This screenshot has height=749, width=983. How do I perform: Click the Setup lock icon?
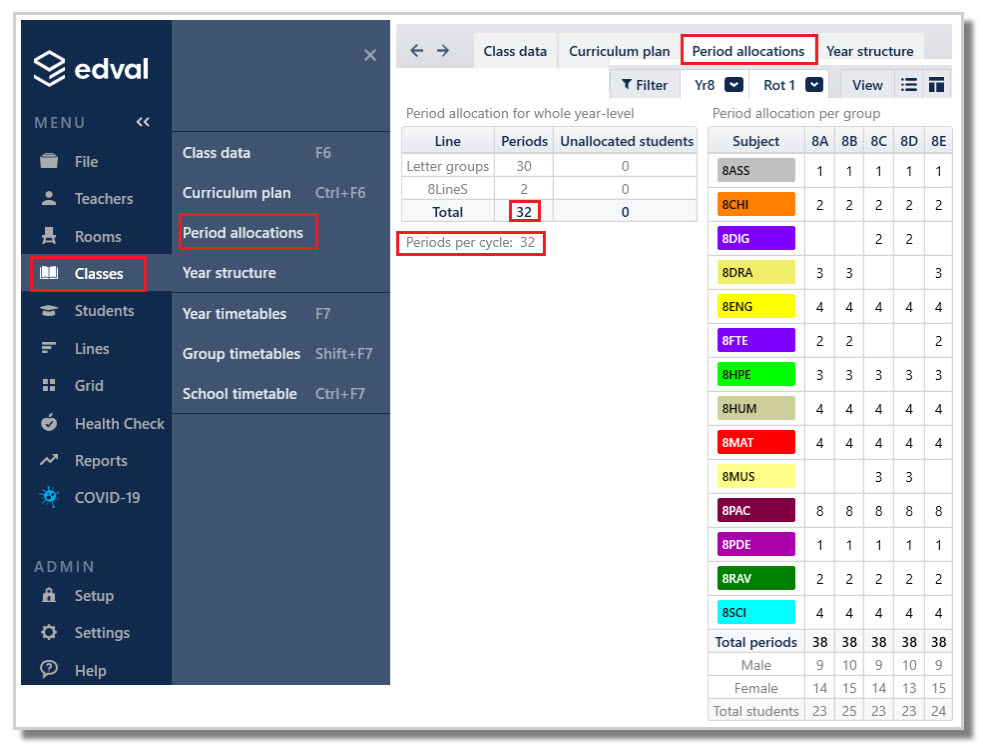49,595
